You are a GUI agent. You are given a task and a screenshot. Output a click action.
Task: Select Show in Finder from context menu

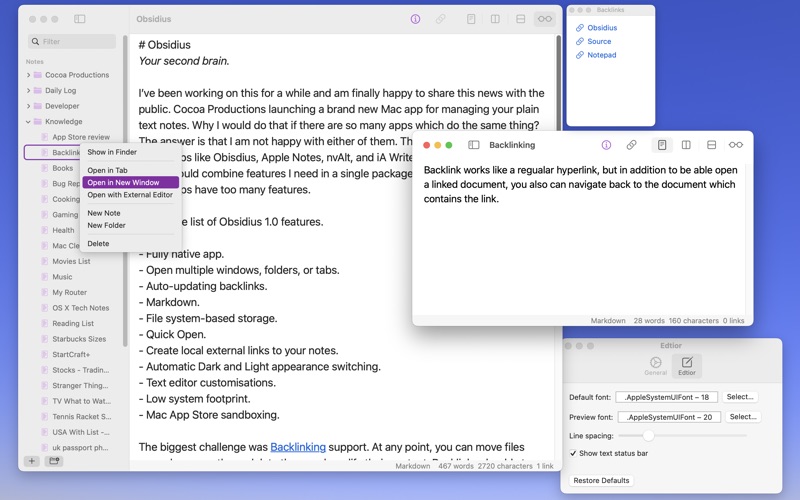[112, 152]
